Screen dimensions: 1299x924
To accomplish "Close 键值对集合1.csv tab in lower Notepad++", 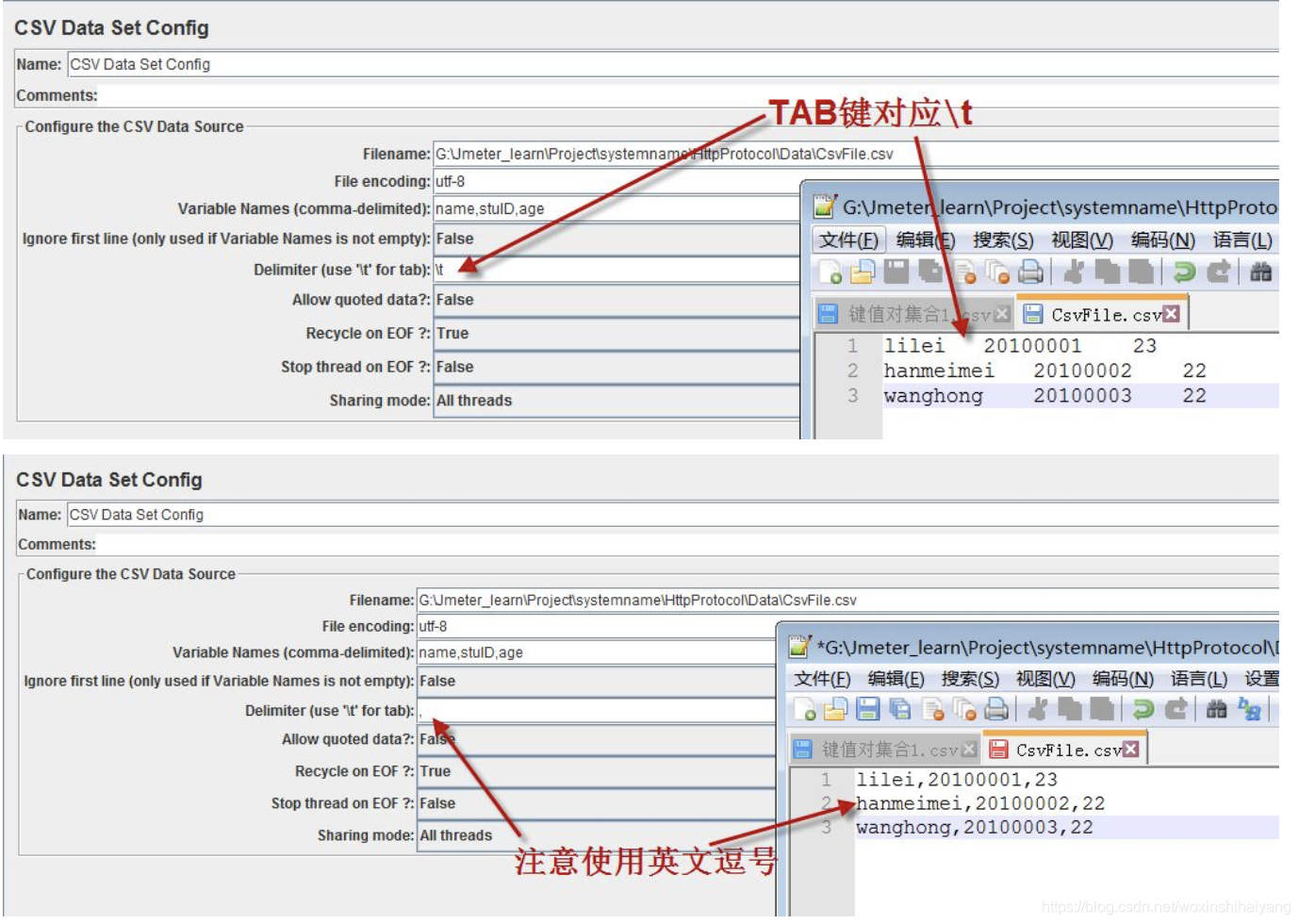I will pyautogui.click(x=969, y=750).
